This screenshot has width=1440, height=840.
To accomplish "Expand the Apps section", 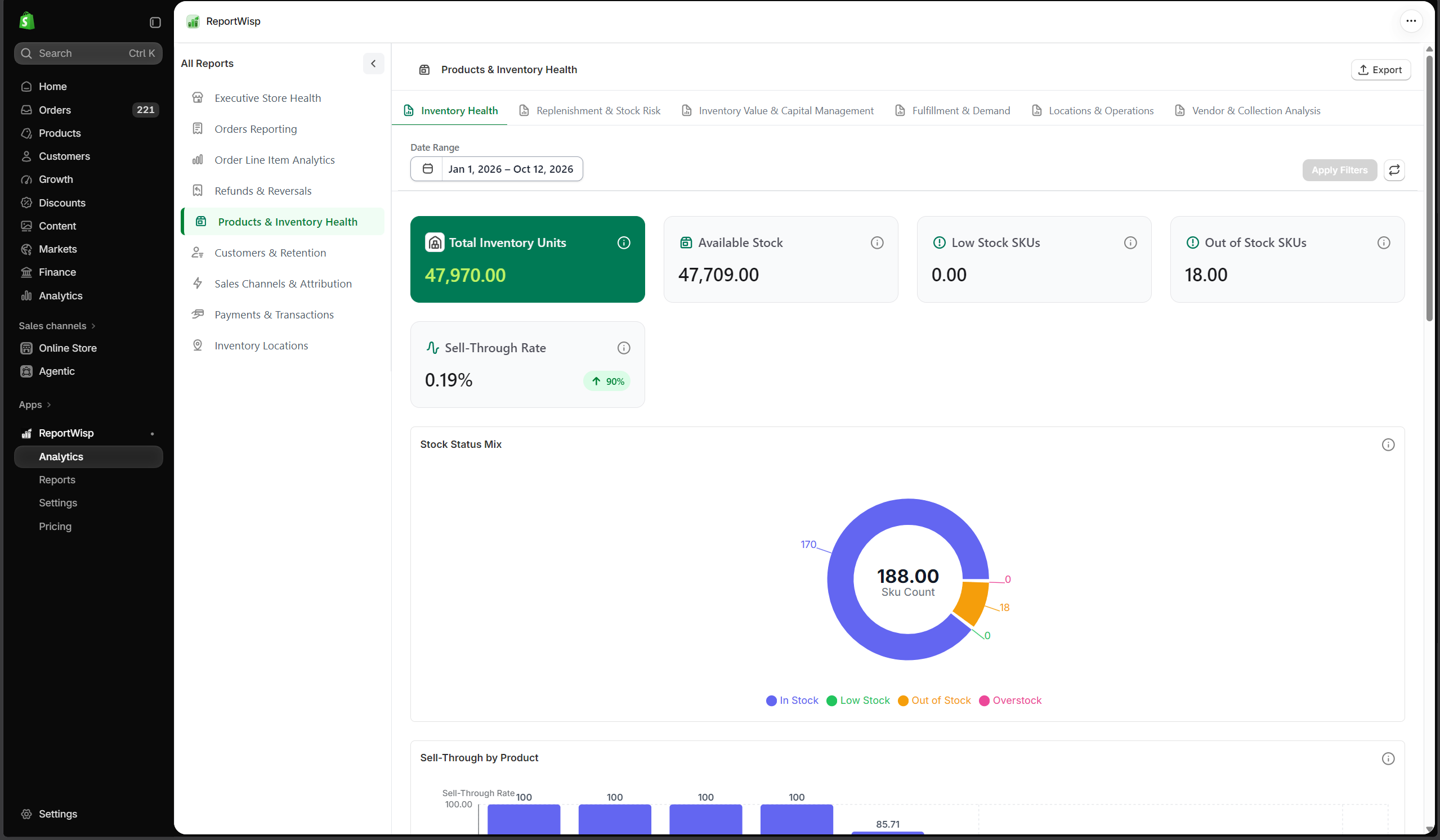I will (35, 405).
